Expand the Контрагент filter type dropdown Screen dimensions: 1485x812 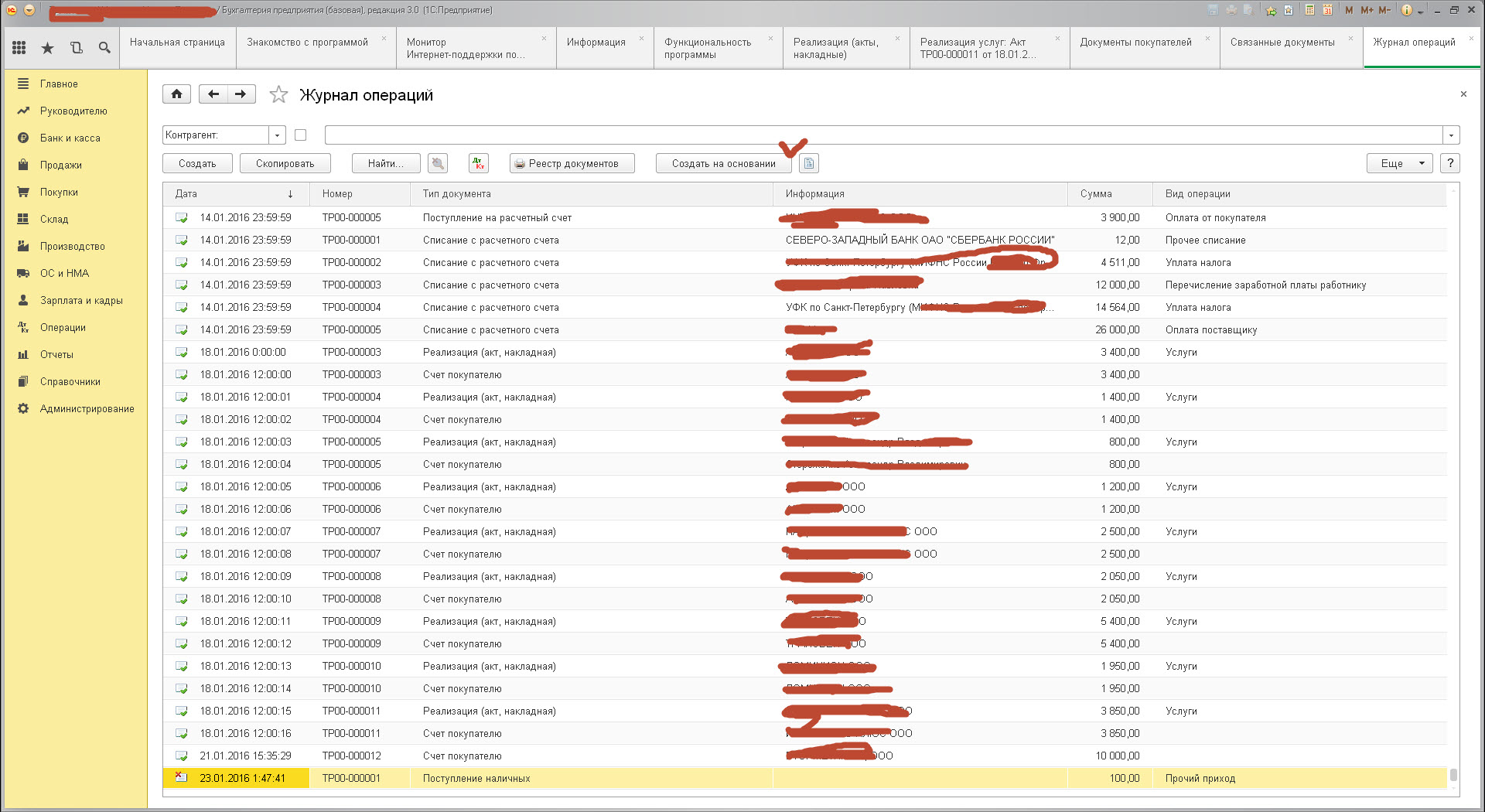277,135
